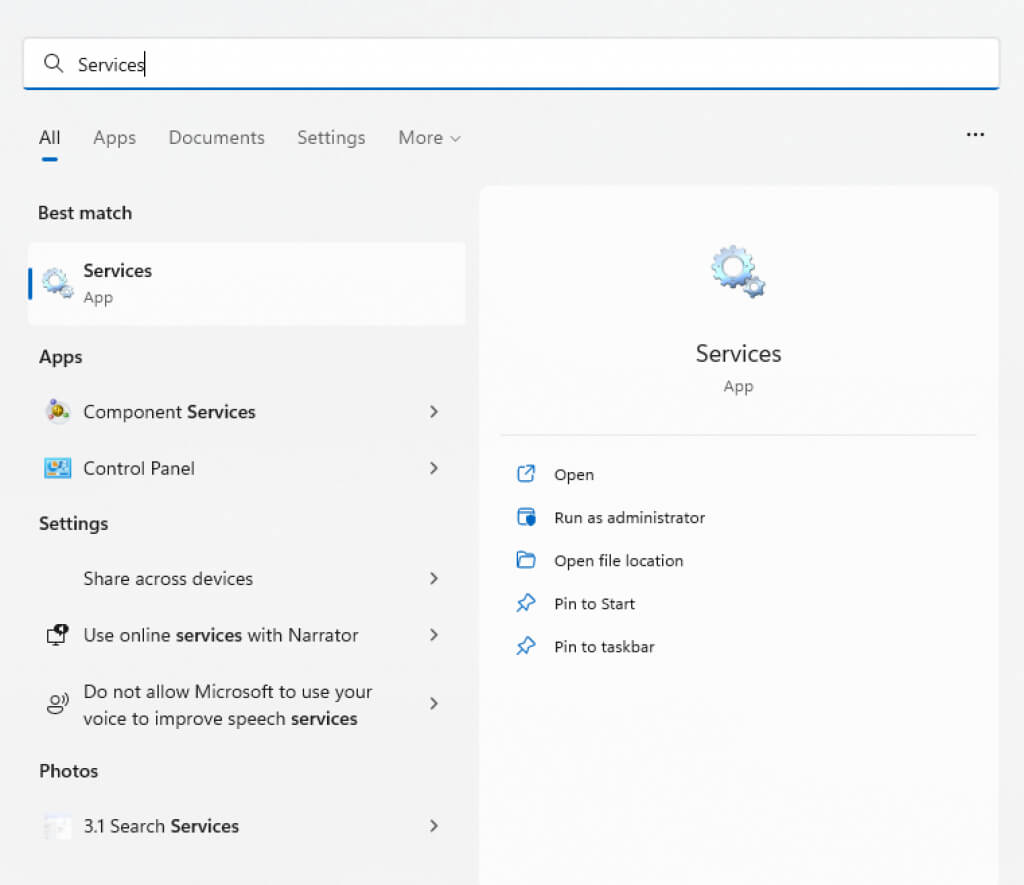Open the Services app
The height and width of the screenshot is (885, 1024).
574,475
